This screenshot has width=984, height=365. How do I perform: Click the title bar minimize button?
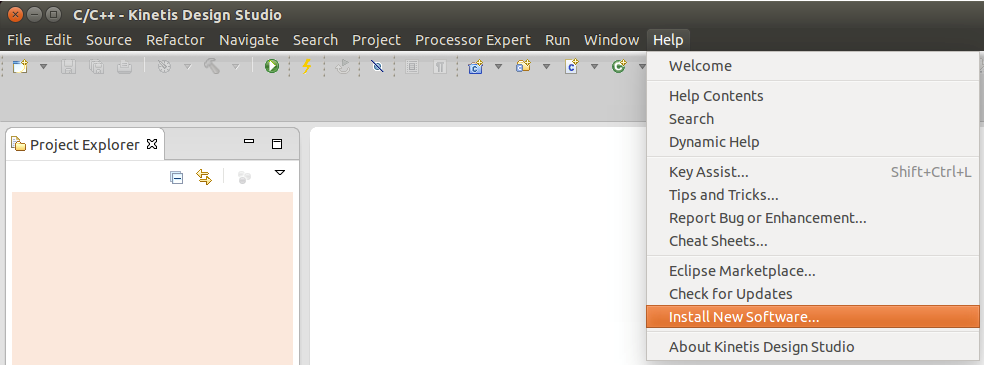pos(35,14)
